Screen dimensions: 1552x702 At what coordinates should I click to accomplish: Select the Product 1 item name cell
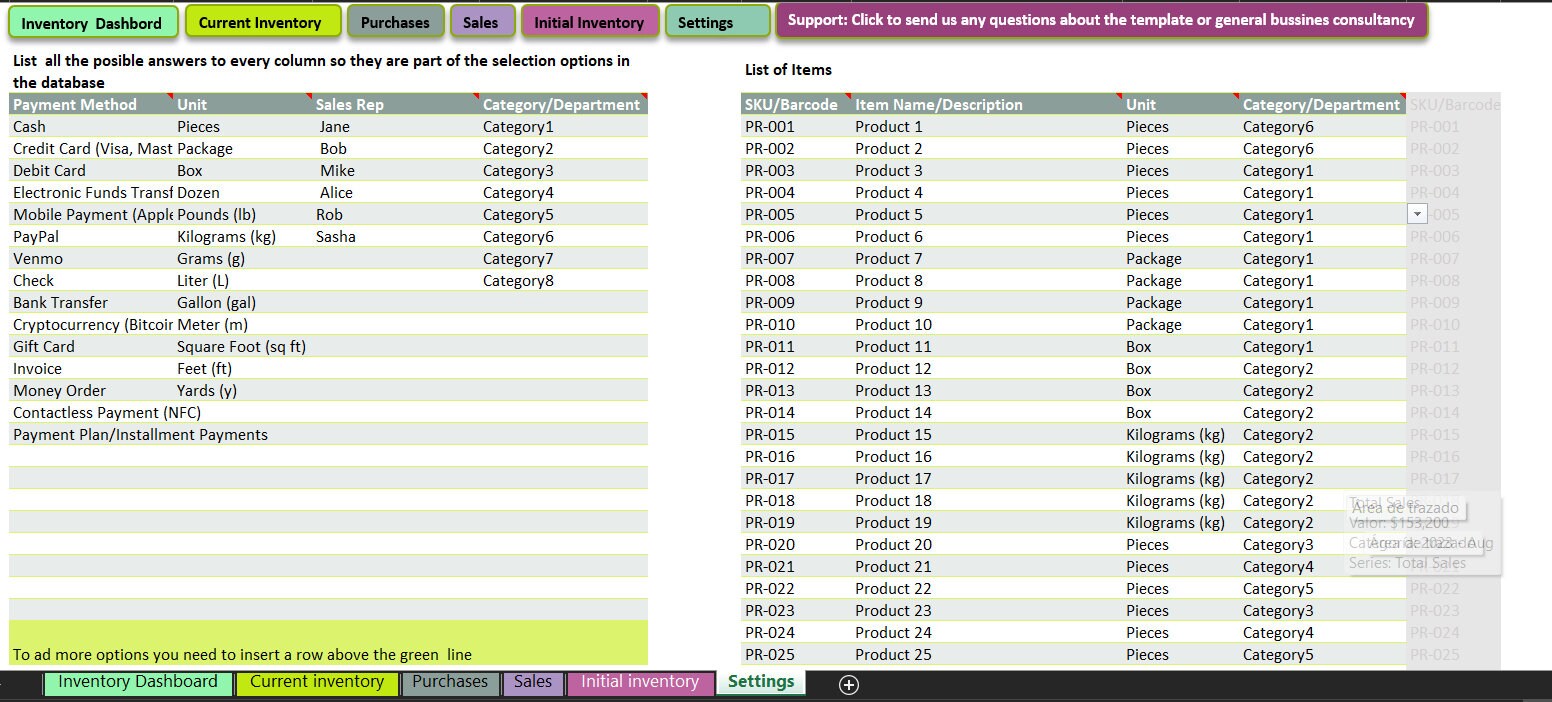pyautogui.click(x=889, y=126)
